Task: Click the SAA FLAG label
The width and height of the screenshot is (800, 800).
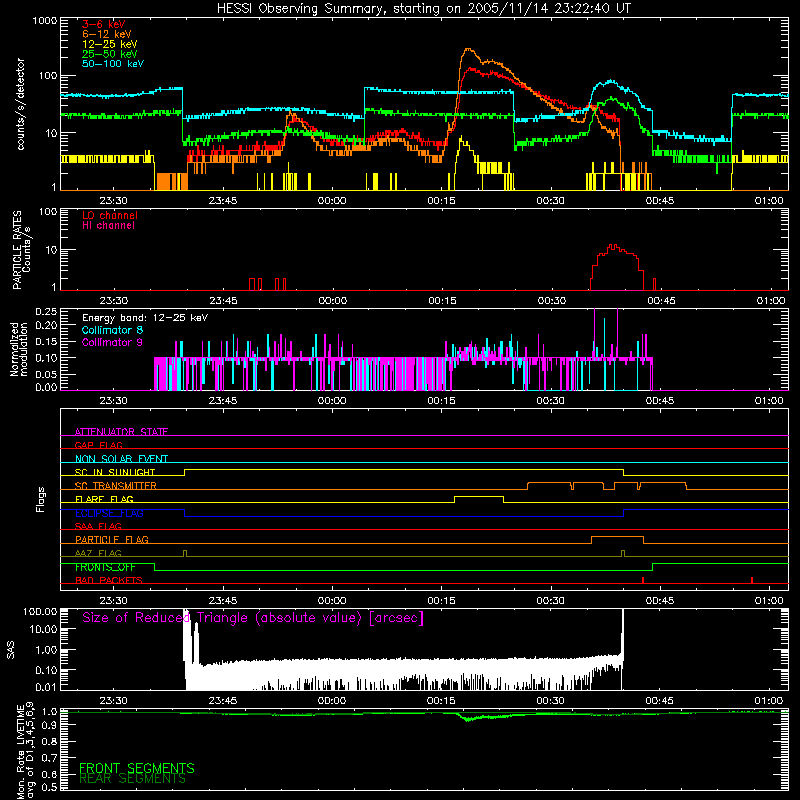Action: pos(98,526)
